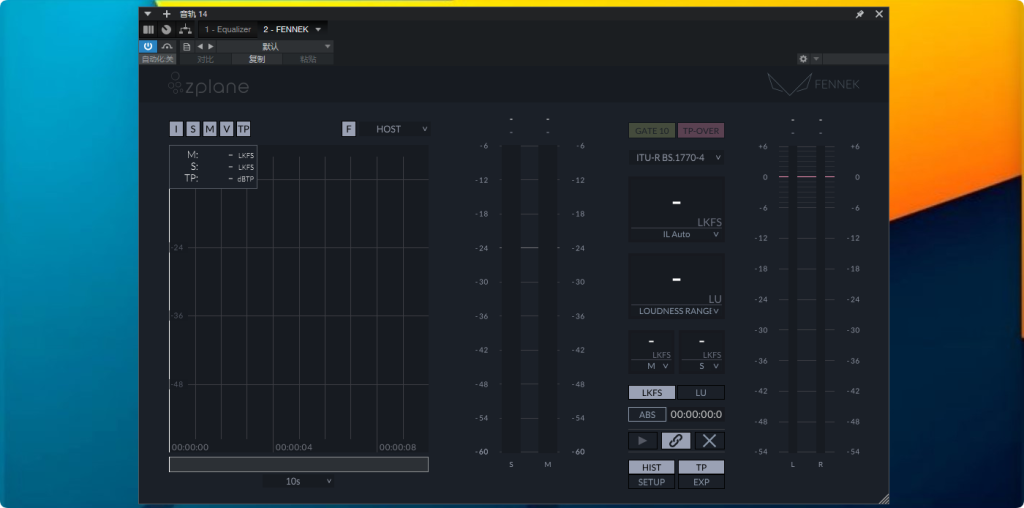Screen dimensions: 1024x508
Task: Select the LU unit button
Action: pos(701,392)
